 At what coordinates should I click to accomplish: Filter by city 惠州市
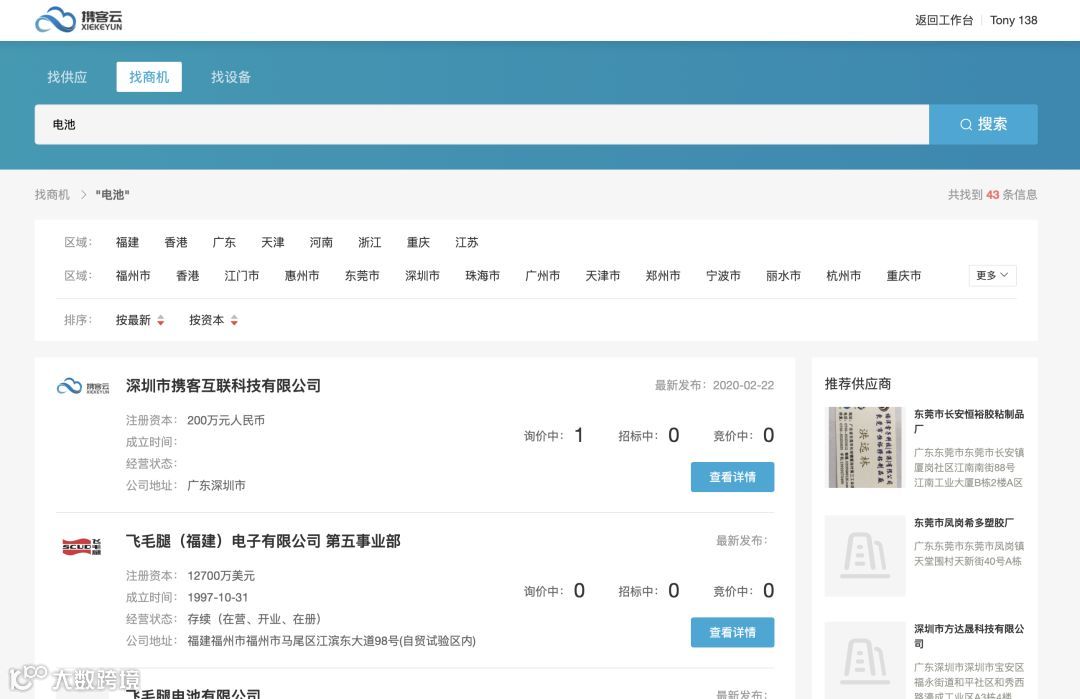[x=302, y=275]
